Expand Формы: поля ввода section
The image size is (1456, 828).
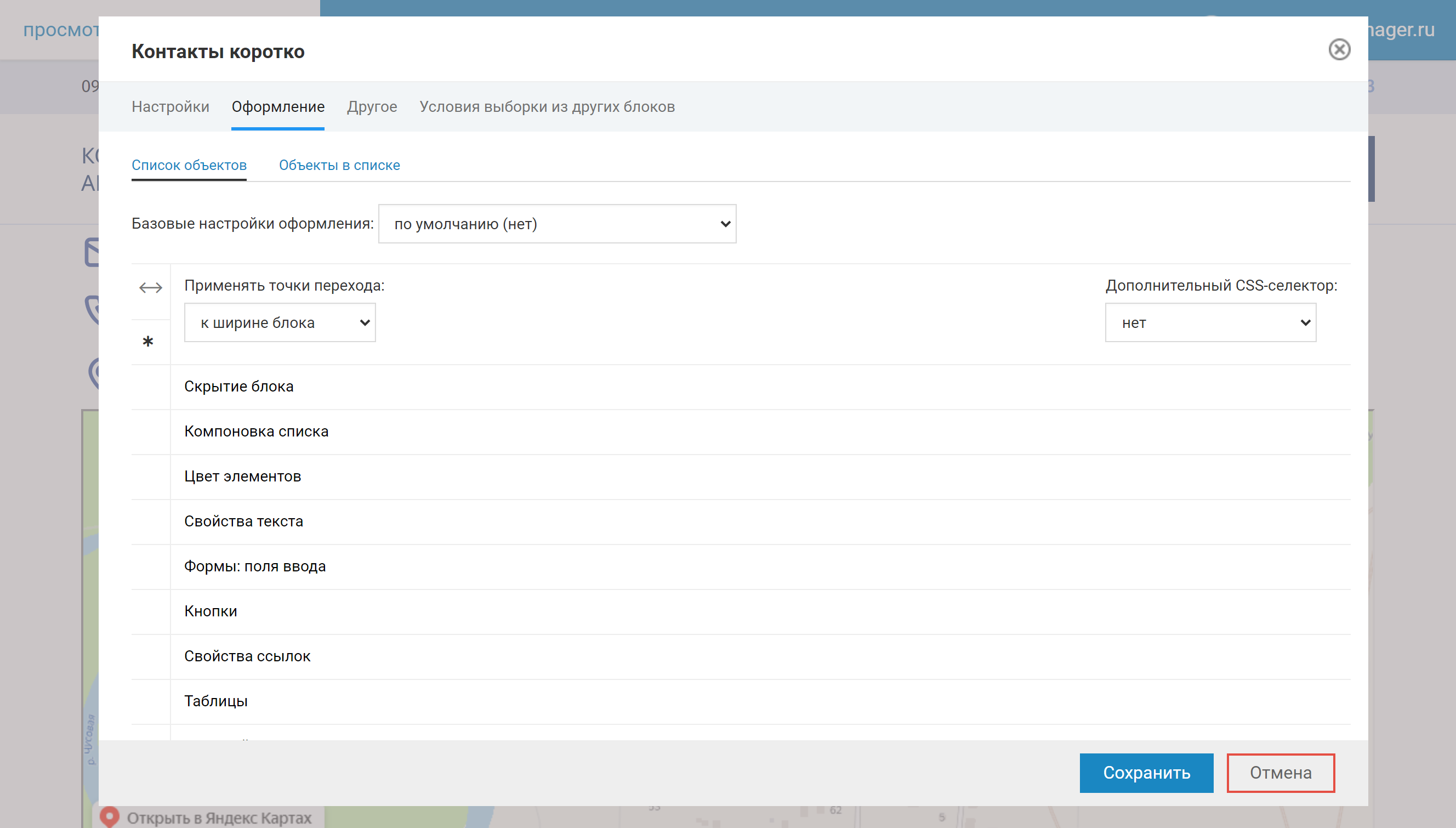(255, 566)
